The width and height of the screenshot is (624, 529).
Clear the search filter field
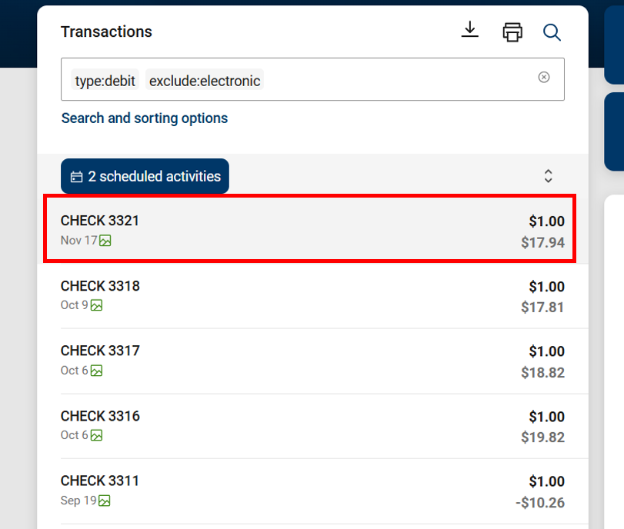click(544, 77)
